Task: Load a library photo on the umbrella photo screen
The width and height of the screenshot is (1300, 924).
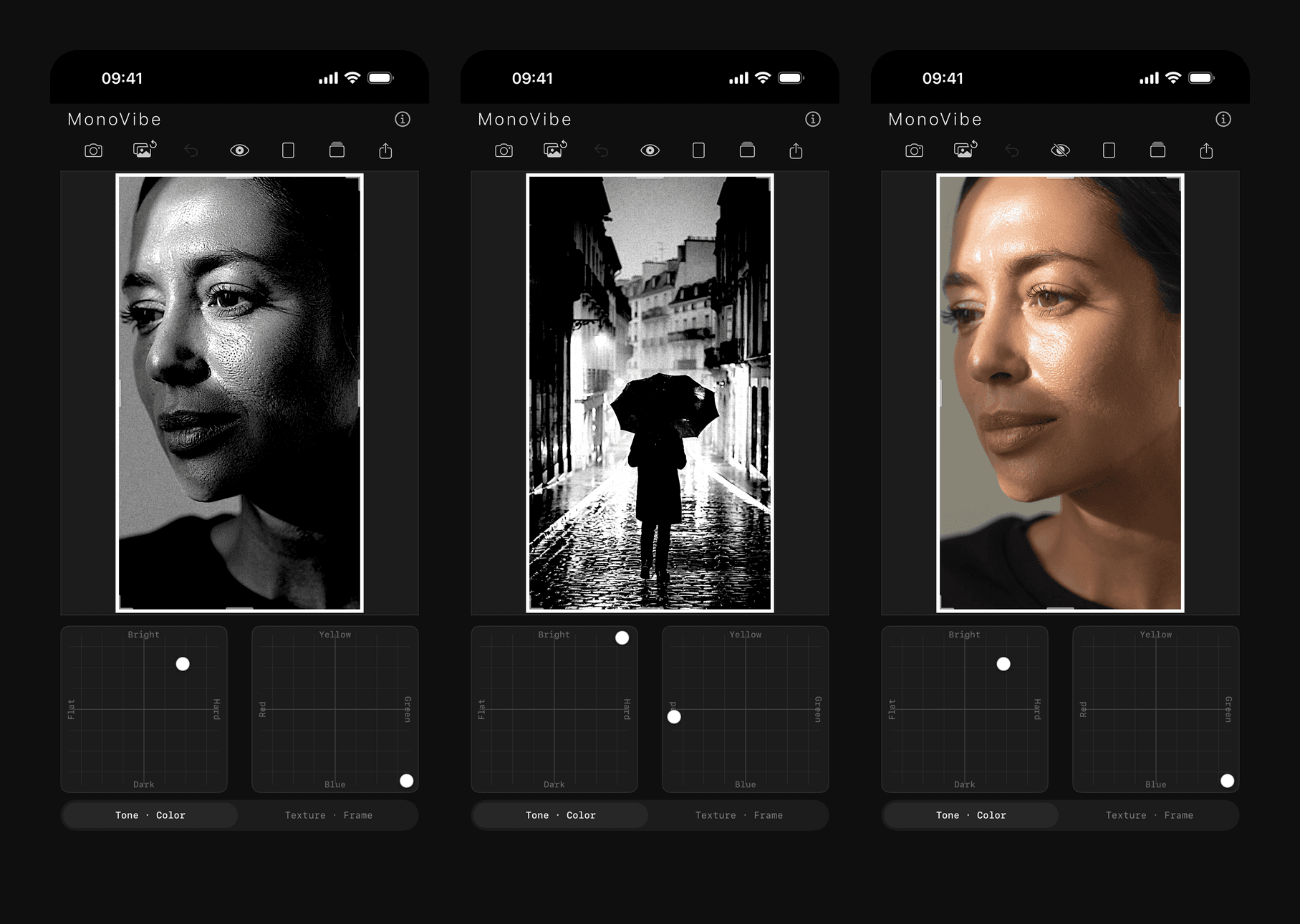Action: tap(555, 149)
